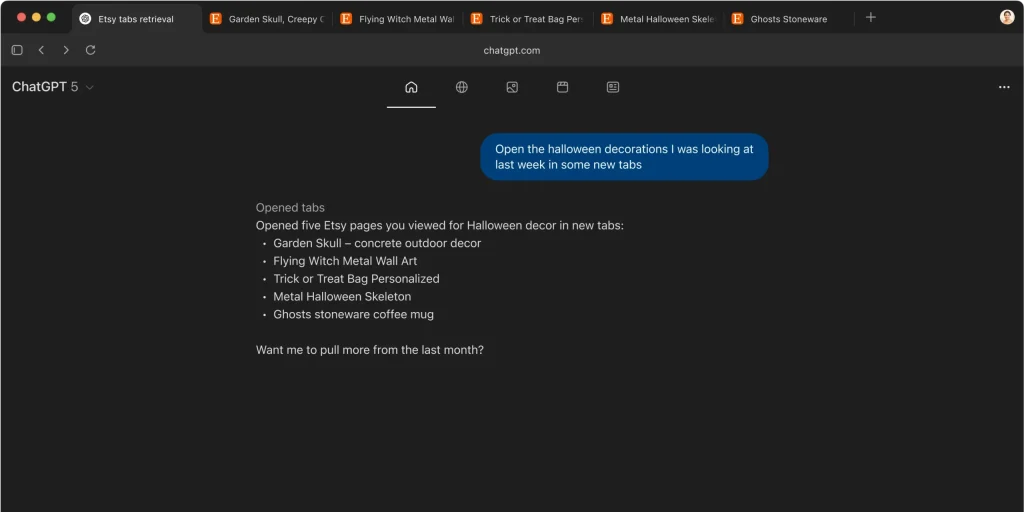Click the news card icon
This screenshot has height=512, width=1024.
tap(613, 87)
